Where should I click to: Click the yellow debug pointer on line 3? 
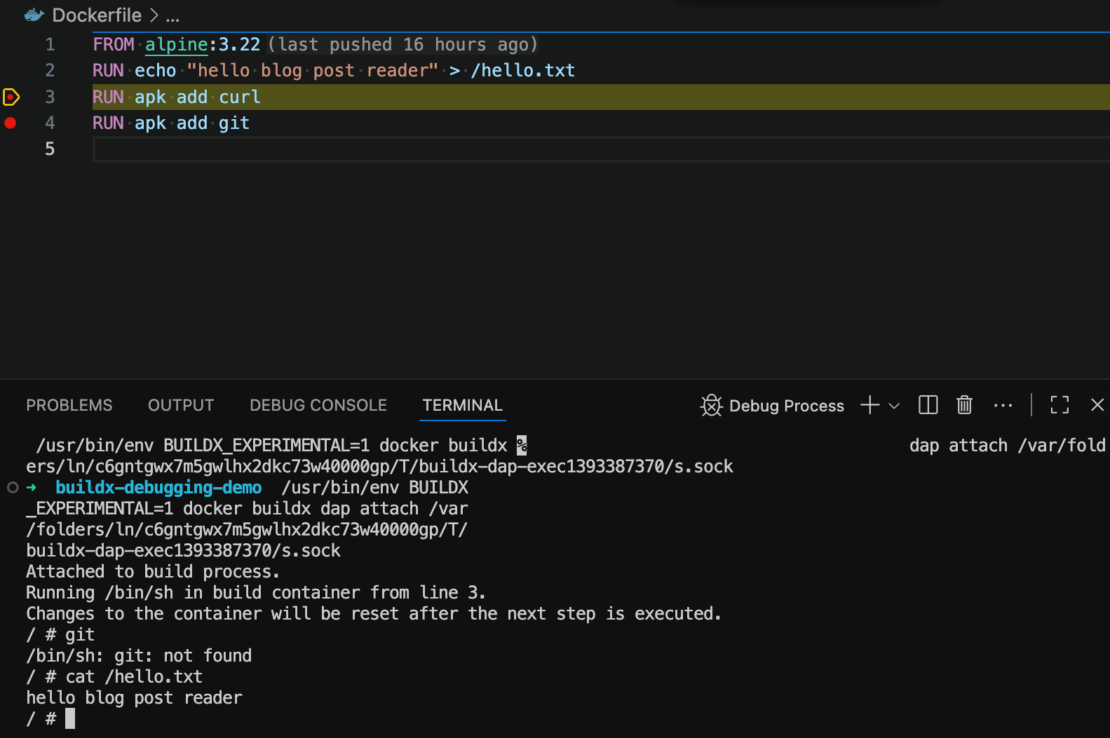[x=12, y=96]
